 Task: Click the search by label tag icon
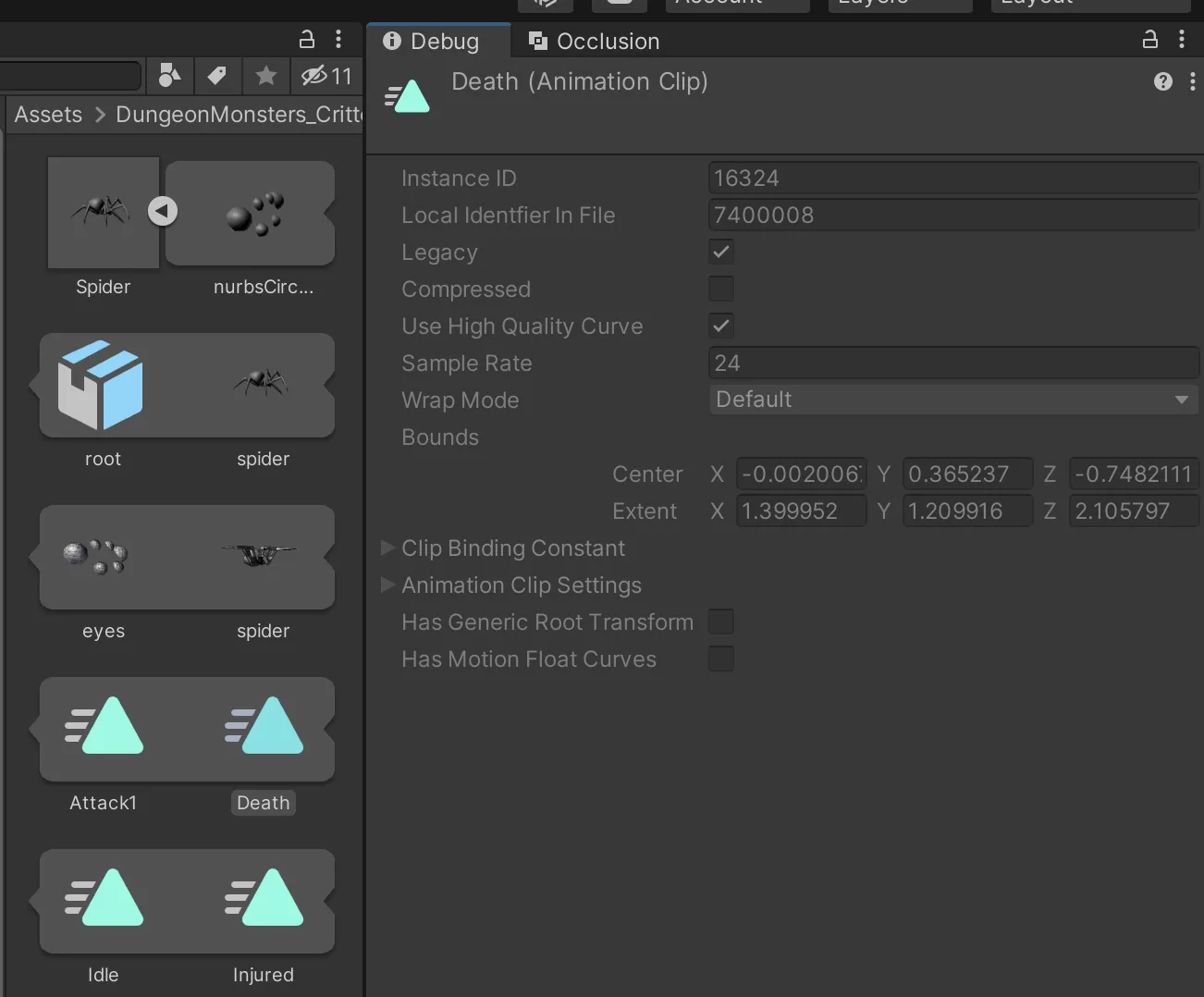click(x=217, y=76)
